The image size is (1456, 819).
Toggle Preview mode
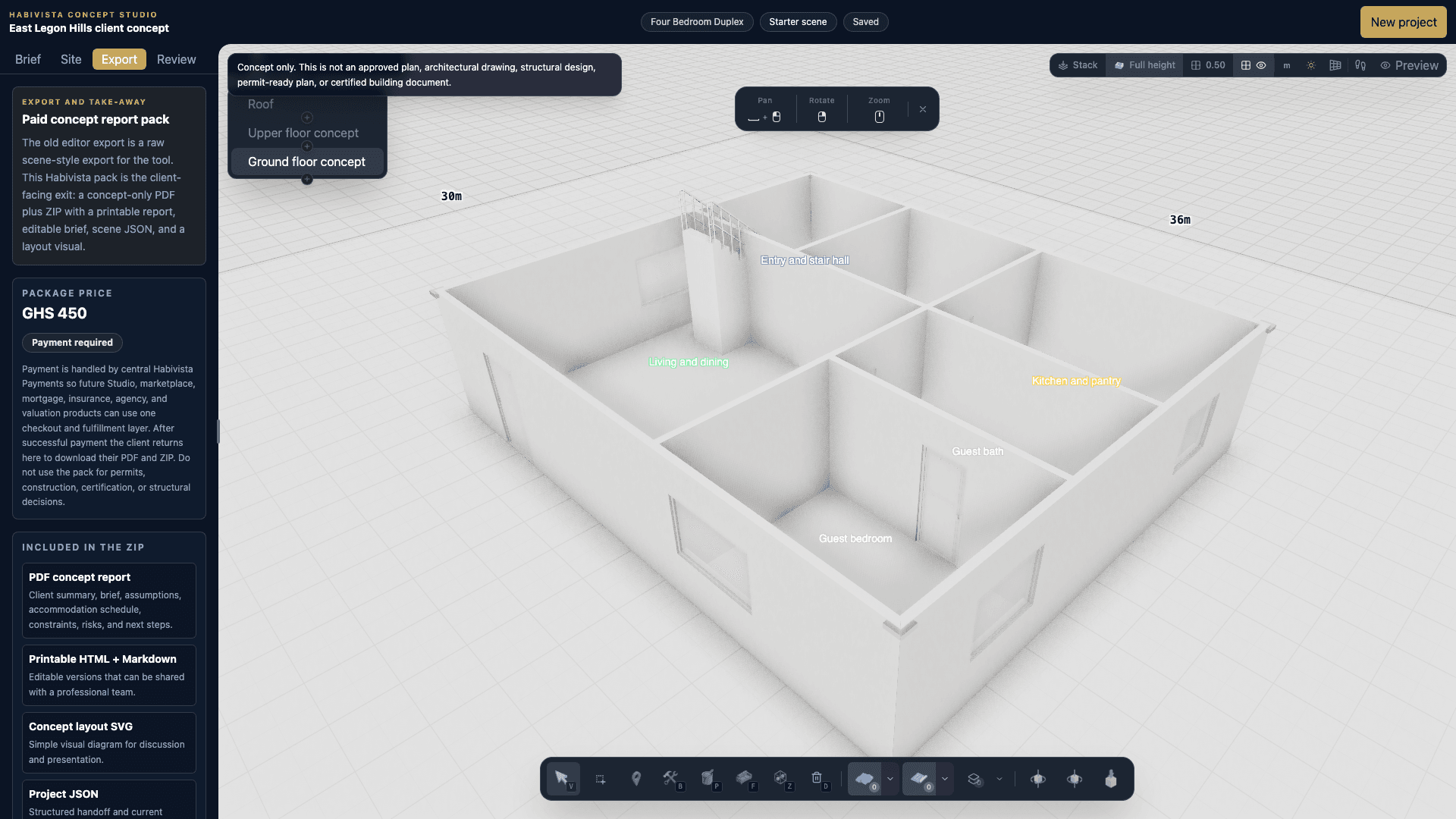(x=1409, y=65)
